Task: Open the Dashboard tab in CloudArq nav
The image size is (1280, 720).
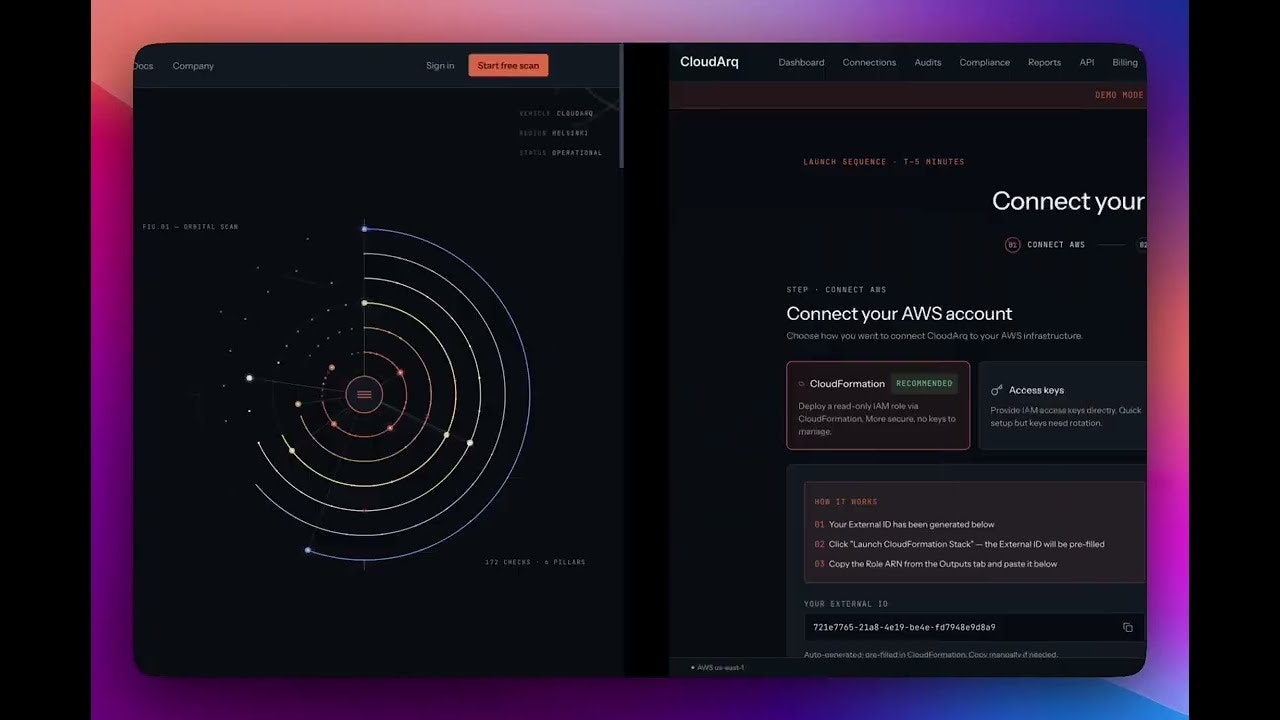Action: coord(801,62)
